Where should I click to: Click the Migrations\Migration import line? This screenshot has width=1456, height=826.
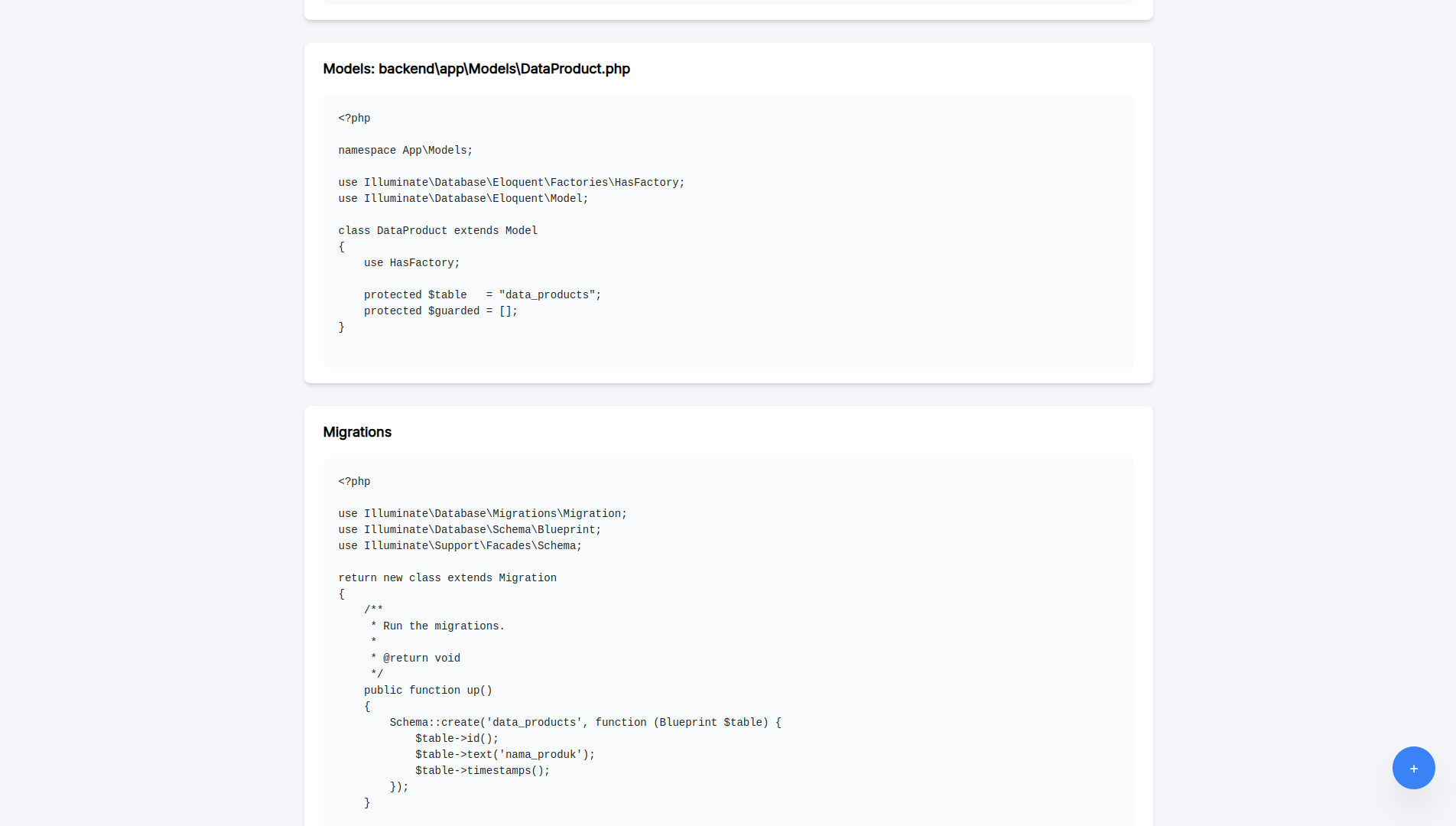482,514
